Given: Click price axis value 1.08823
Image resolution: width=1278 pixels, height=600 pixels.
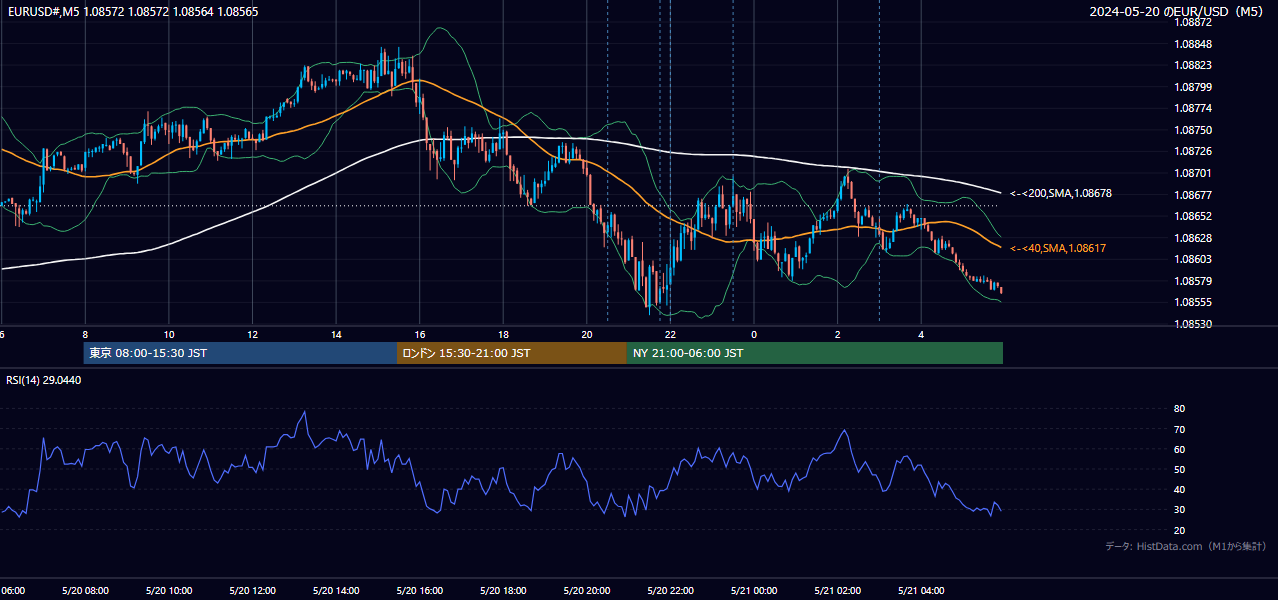Looking at the screenshot, I should coord(1193,65).
